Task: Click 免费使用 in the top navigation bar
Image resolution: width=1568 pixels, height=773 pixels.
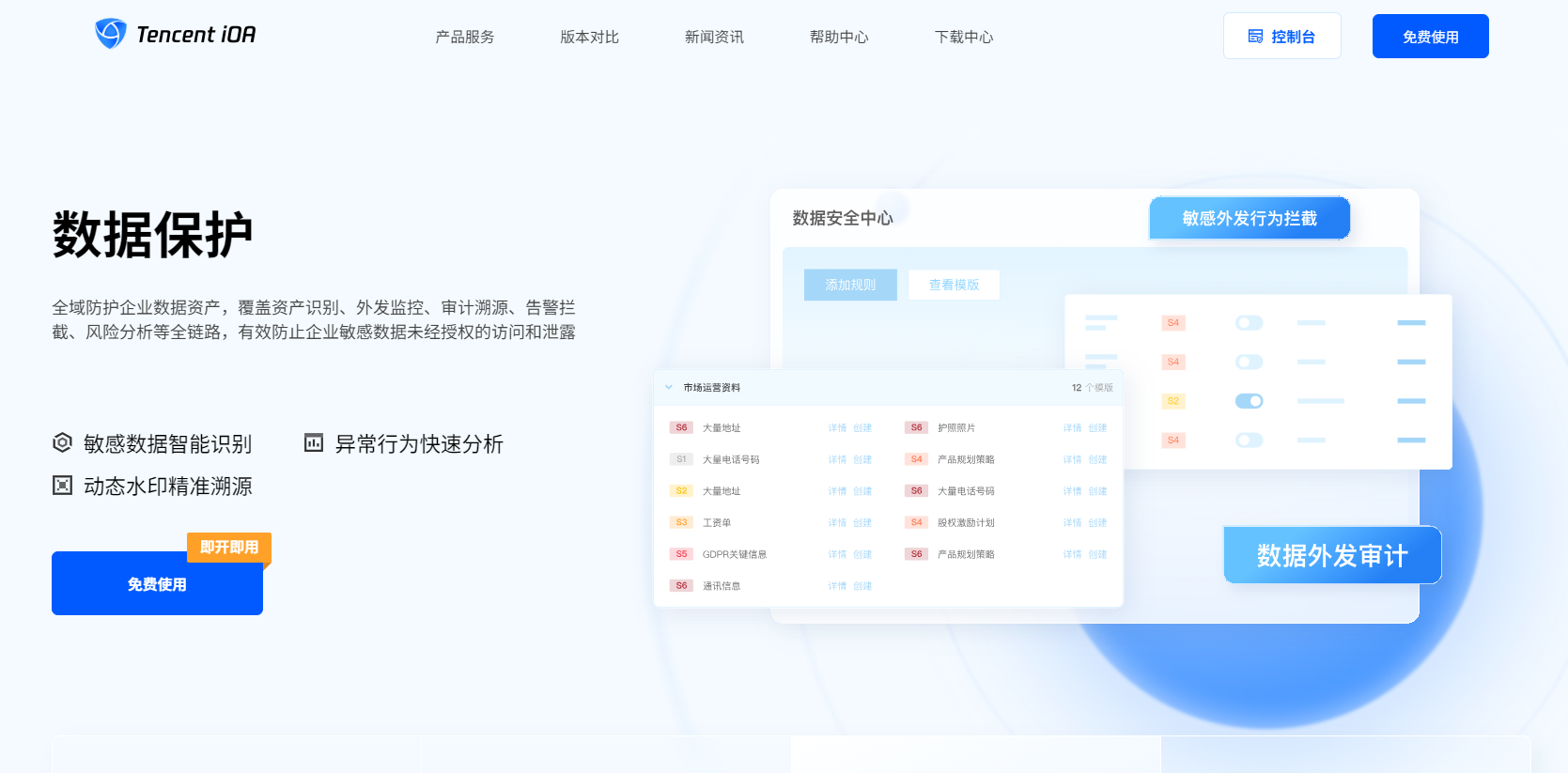Action: click(1431, 36)
